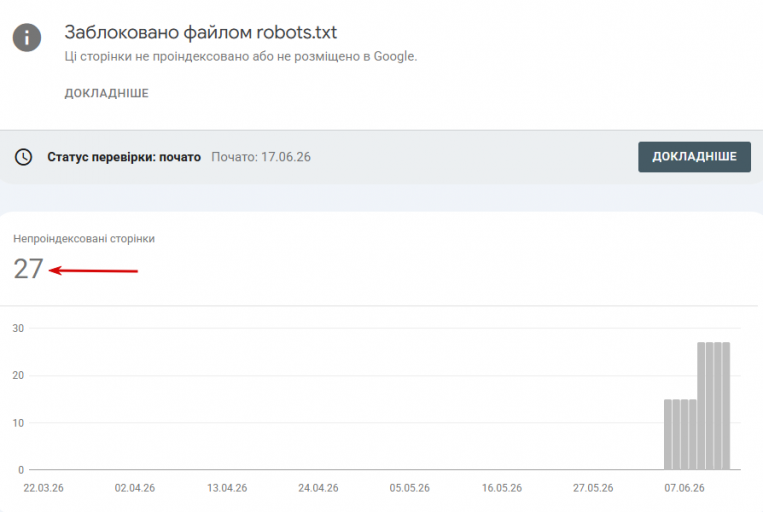Click the x-axis date label 05.05.26
763x512 pixels.
410,488
